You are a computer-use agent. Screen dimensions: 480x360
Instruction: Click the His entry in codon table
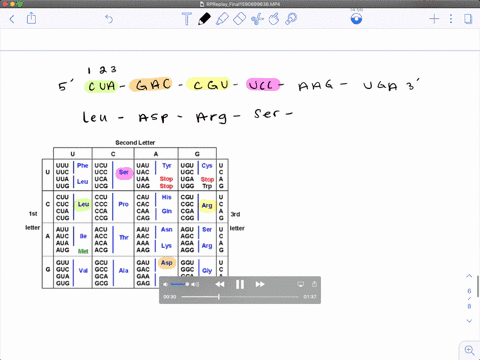[x=166, y=197]
